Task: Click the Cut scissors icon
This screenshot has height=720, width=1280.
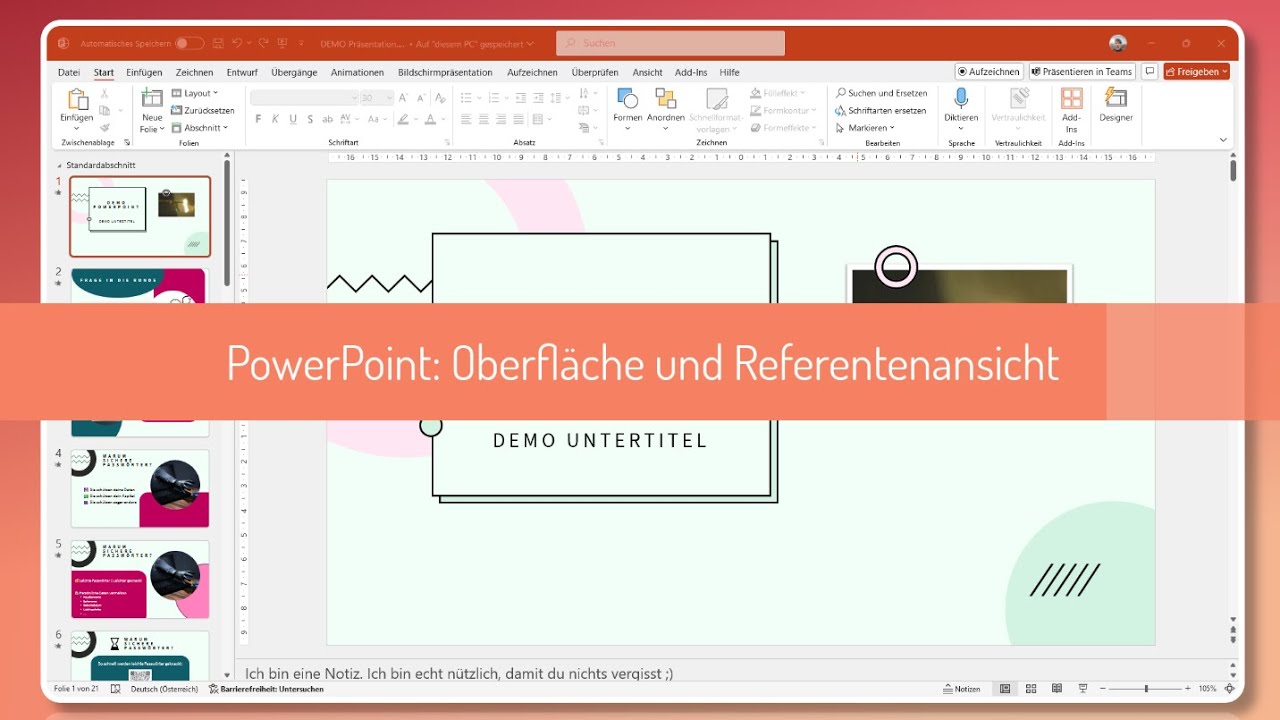Action: click(105, 93)
